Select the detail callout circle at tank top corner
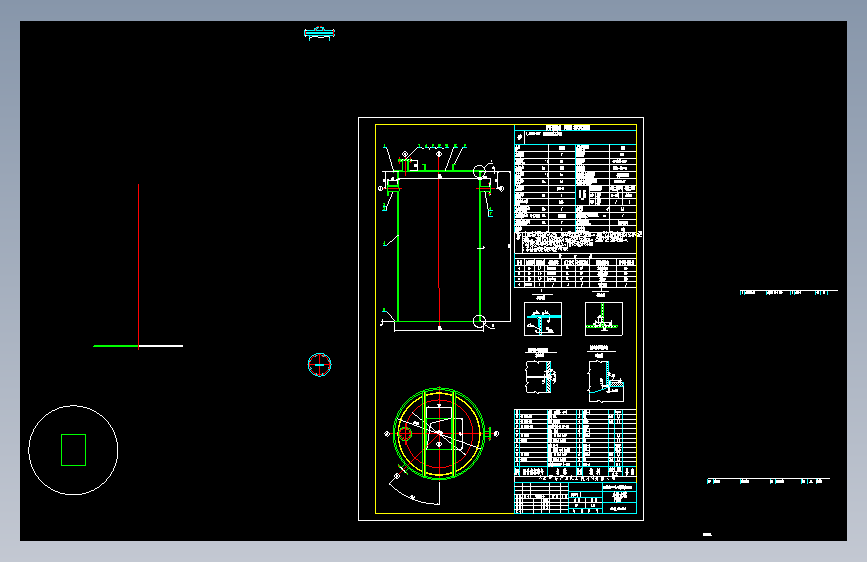Viewport: 867px width, 562px height. point(479,171)
